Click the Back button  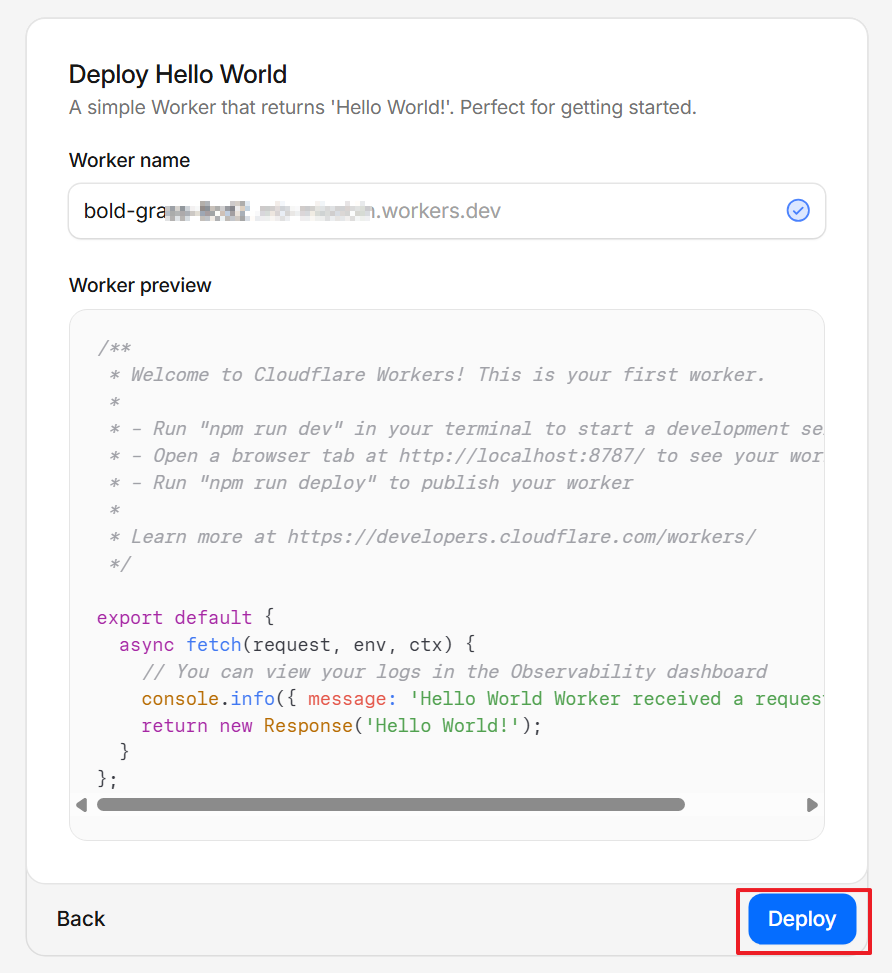coord(81,919)
